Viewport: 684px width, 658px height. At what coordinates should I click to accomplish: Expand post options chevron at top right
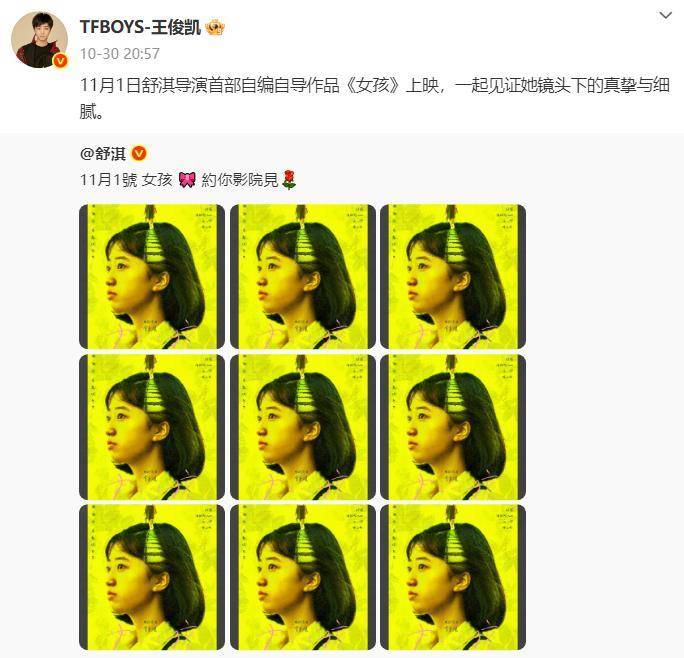[665, 16]
